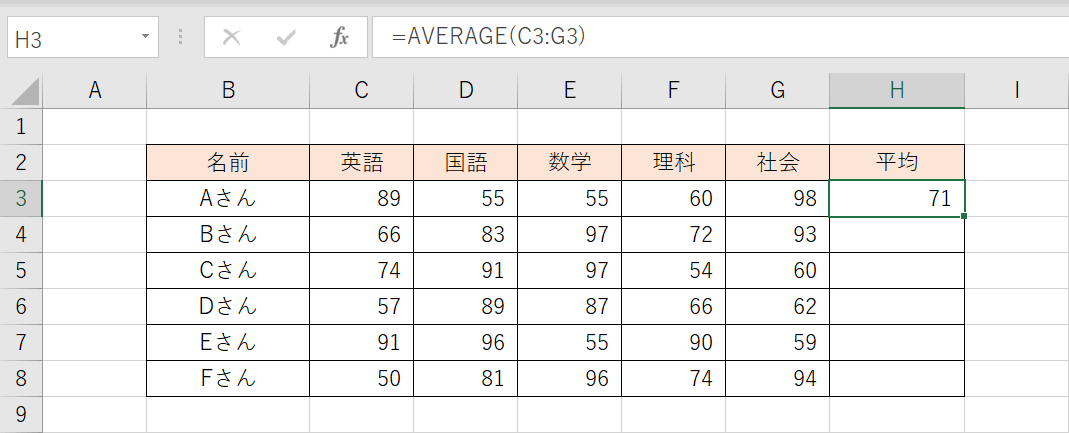
Task: Select column C header
Action: coord(362,90)
